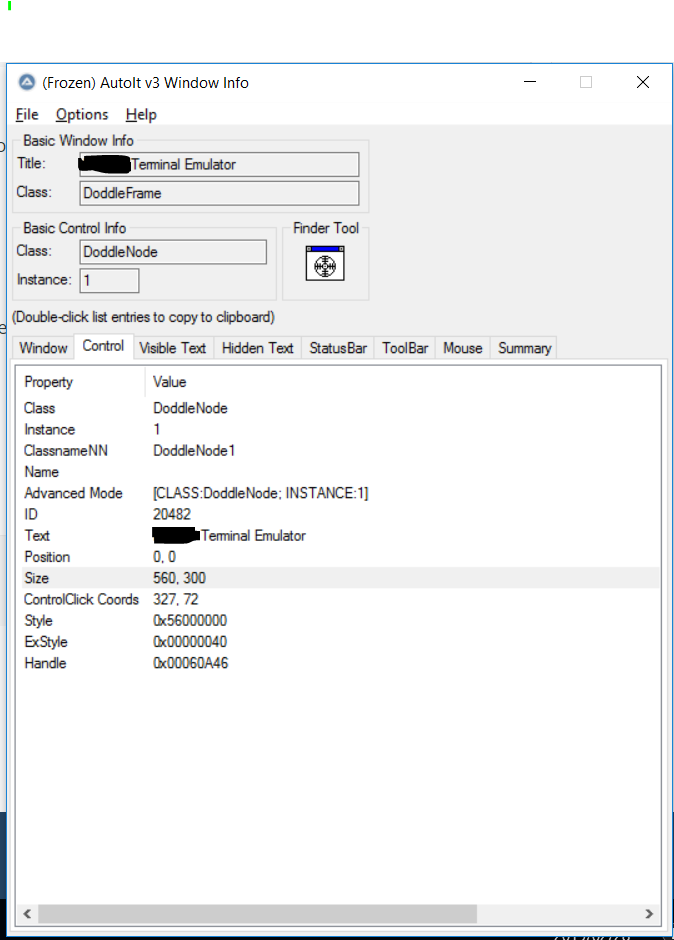Open the Options menu
Screen dimensions: 674x940
(82, 115)
